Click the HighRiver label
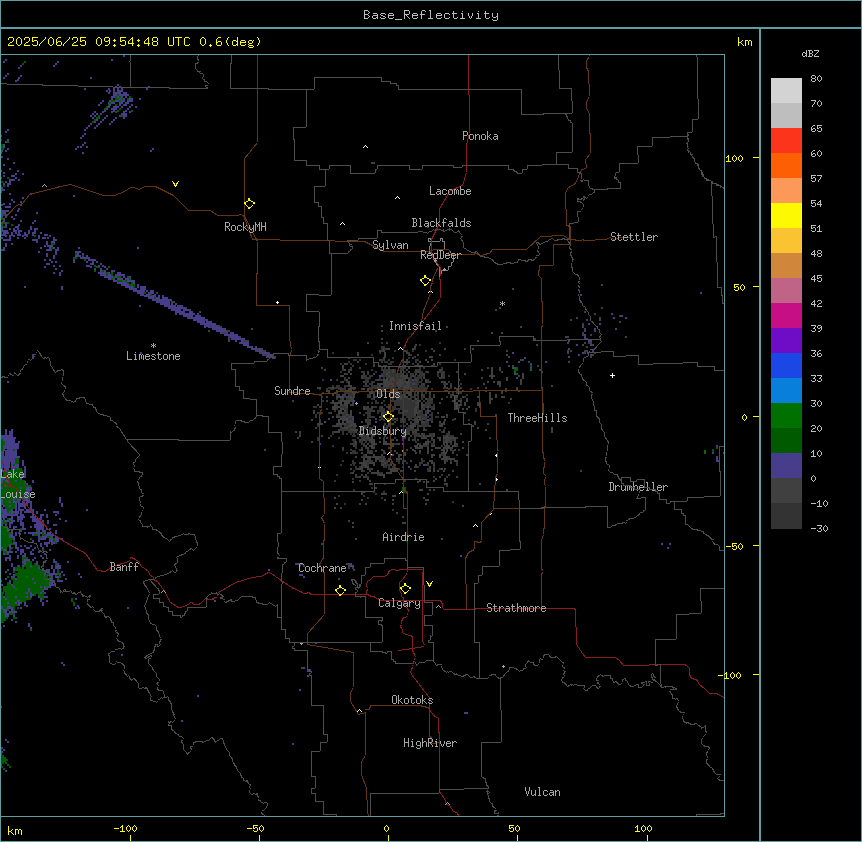Image resolution: width=862 pixels, height=842 pixels. (x=430, y=743)
